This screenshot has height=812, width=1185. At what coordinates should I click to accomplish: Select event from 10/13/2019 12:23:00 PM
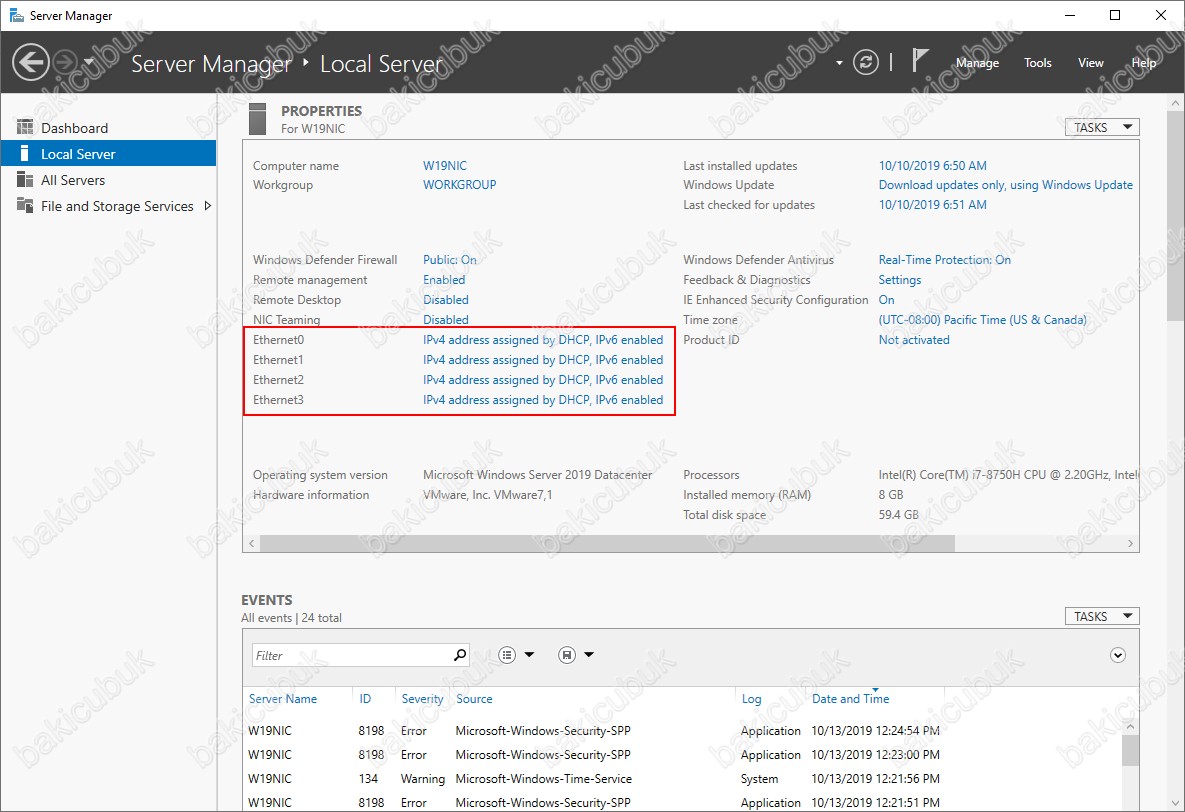point(680,755)
